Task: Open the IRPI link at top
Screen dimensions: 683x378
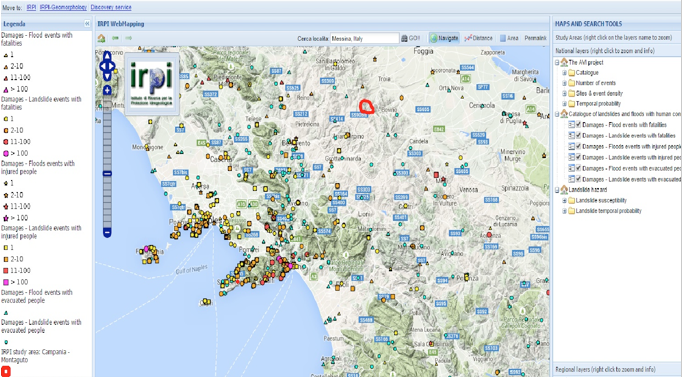Action: [31, 7]
